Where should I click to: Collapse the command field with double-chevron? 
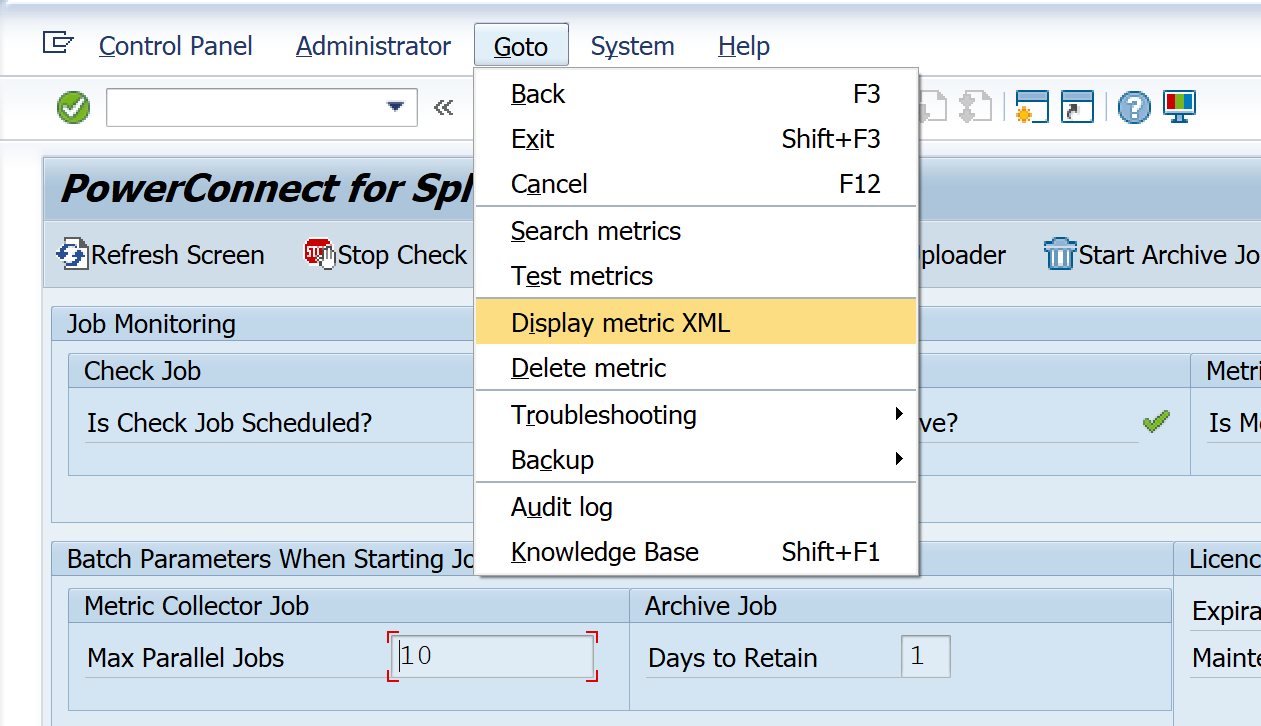point(444,107)
